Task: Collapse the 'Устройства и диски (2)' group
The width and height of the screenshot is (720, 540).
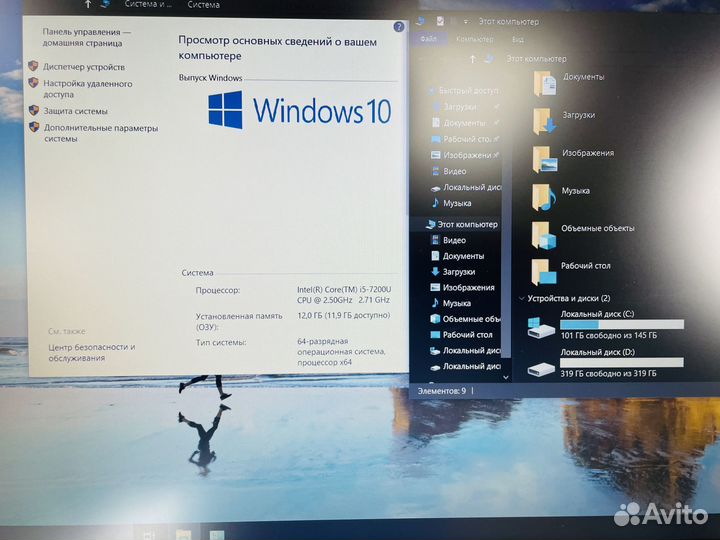Action: point(522,298)
